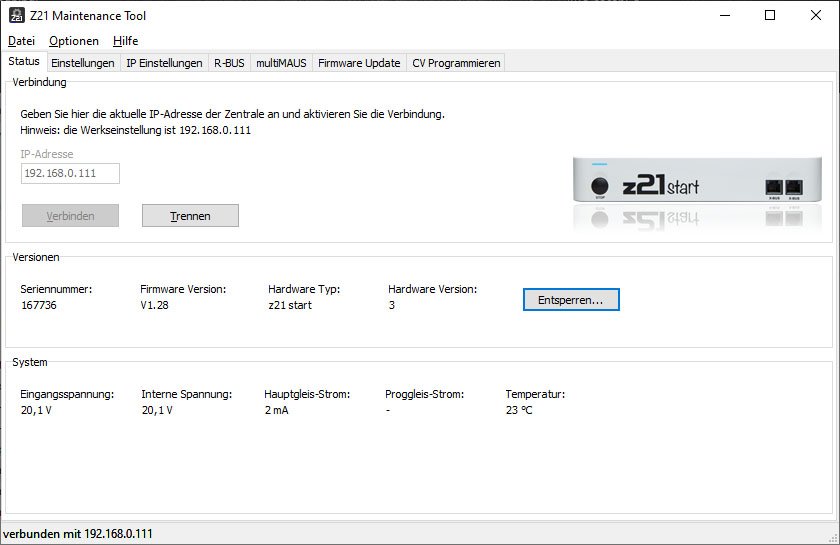Select the Status tab

click(24, 61)
